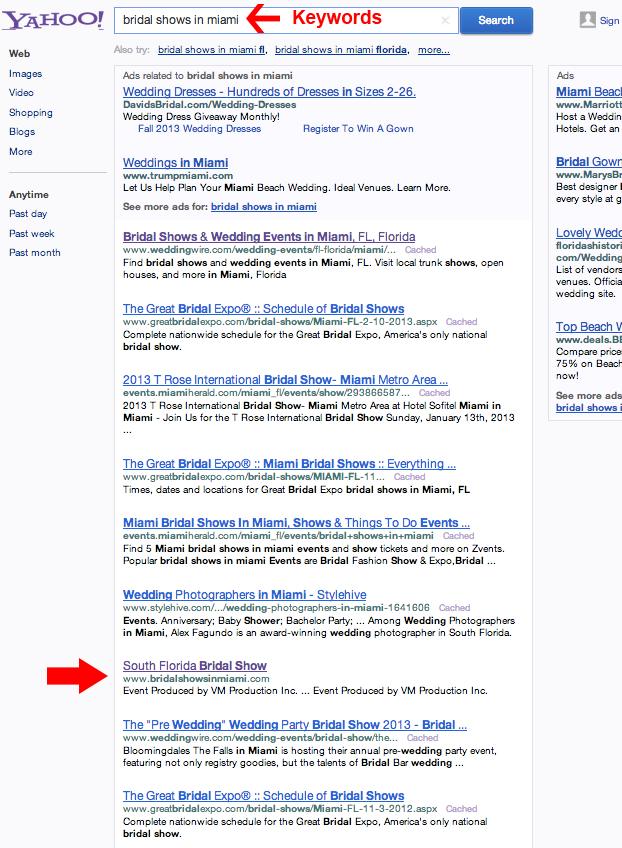The image size is (622, 848).
Task: Click the blue Search button
Action: (496, 21)
